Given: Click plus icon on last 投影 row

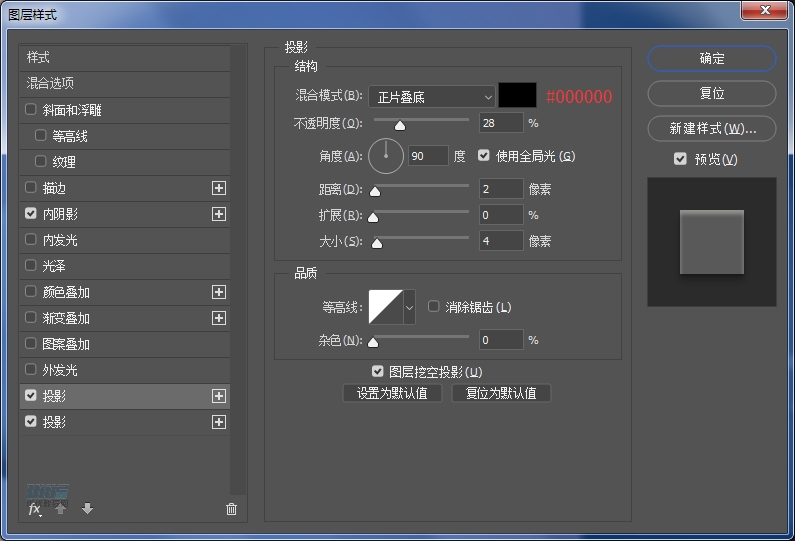Looking at the screenshot, I should tap(219, 422).
